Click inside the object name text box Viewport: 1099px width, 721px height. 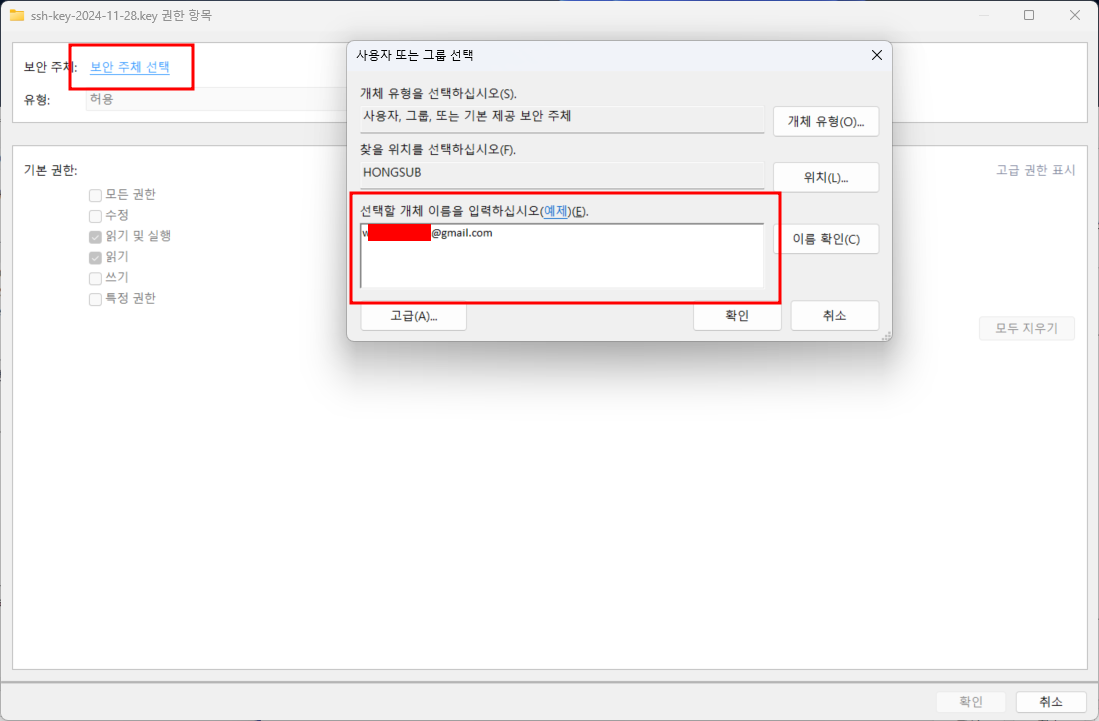point(562,256)
